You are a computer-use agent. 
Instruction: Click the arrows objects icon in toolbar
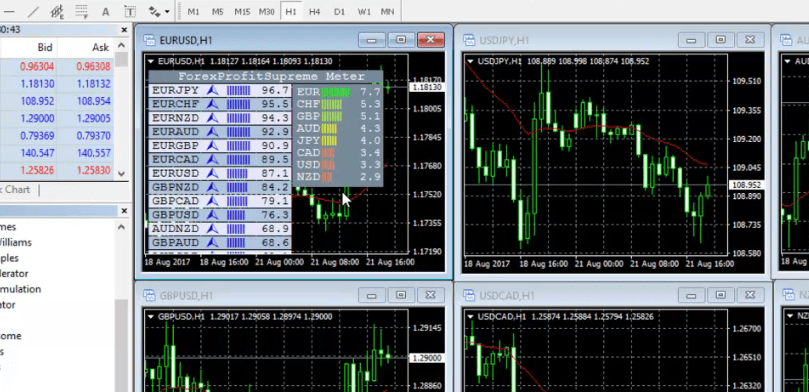tap(154, 11)
